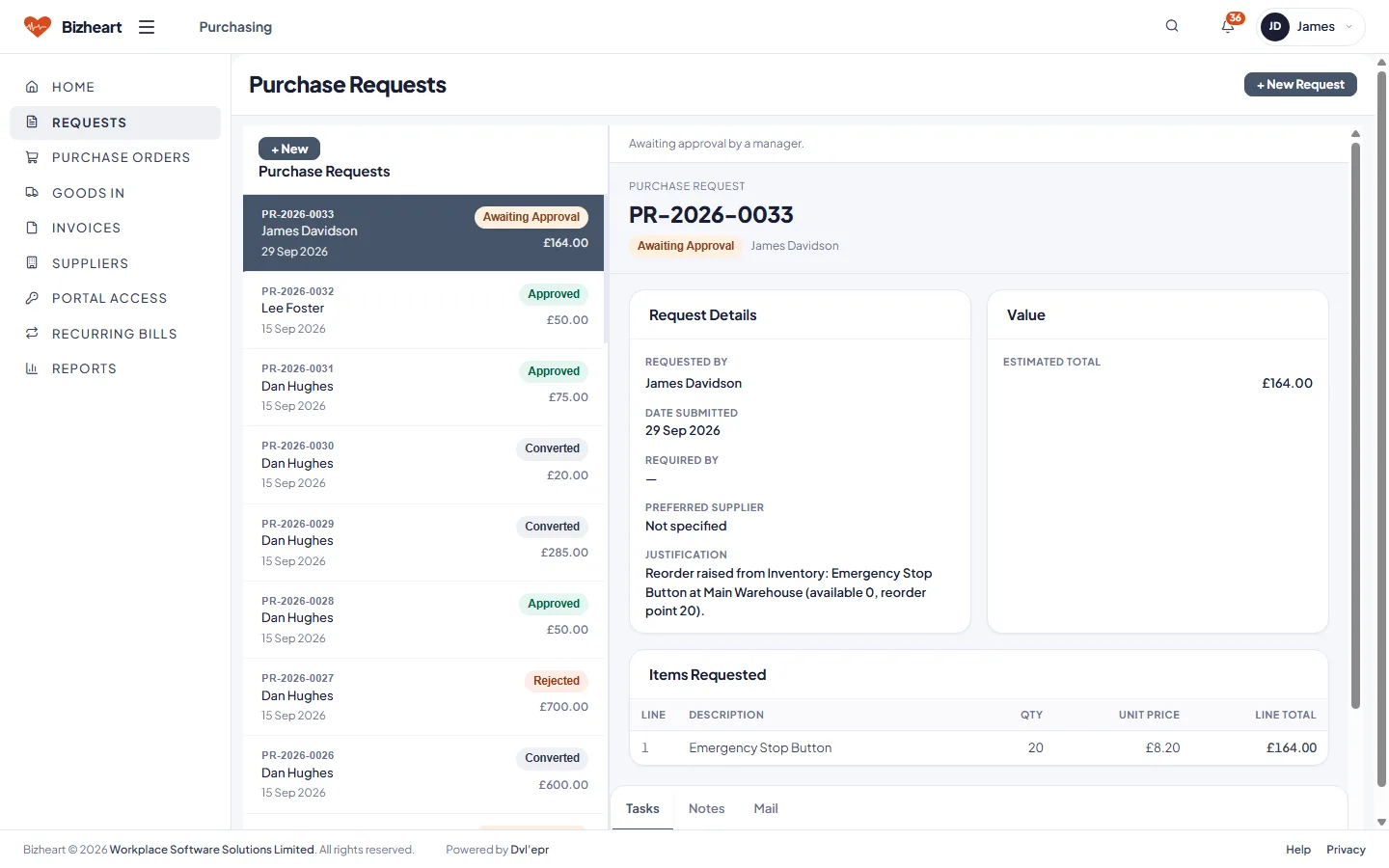This screenshot has width=1389, height=868.
Task: Open the Help link in footer
Action: tap(1298, 850)
